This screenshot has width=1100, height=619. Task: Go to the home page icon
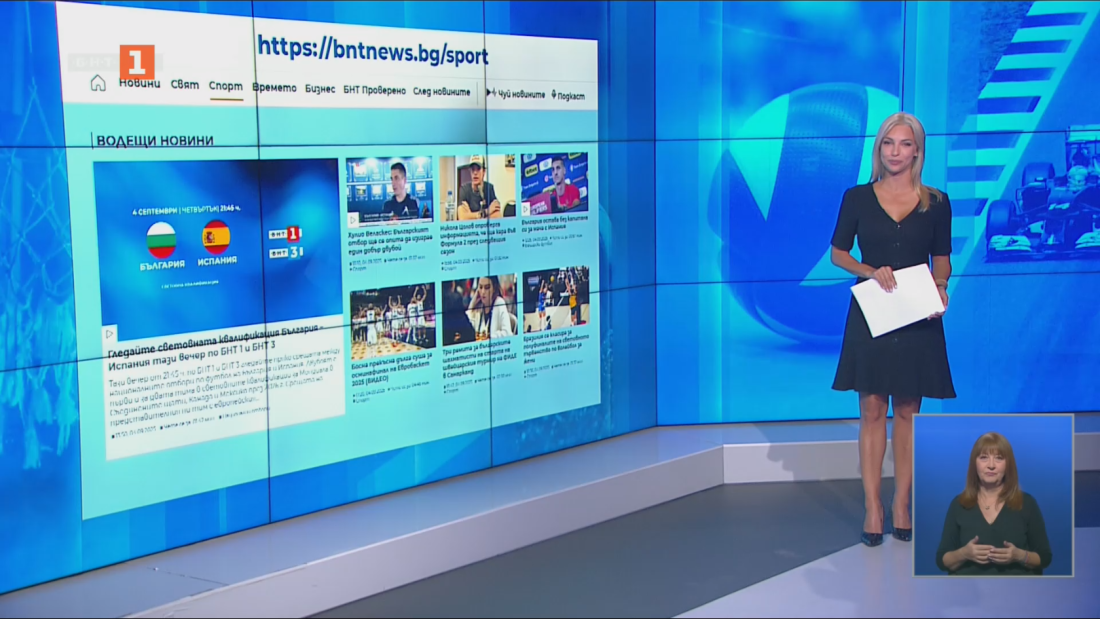(x=98, y=84)
